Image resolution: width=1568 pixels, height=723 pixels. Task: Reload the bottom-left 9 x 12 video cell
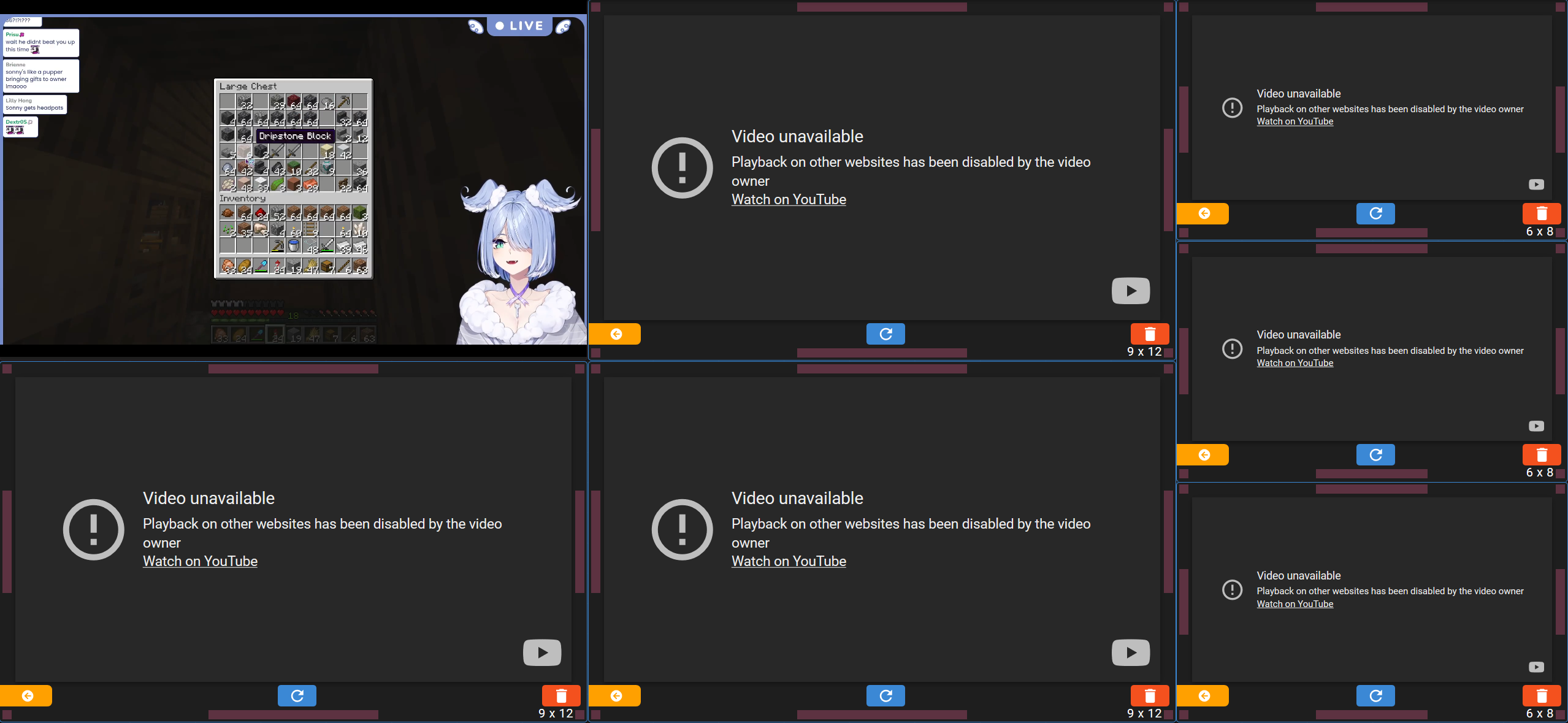pos(297,696)
